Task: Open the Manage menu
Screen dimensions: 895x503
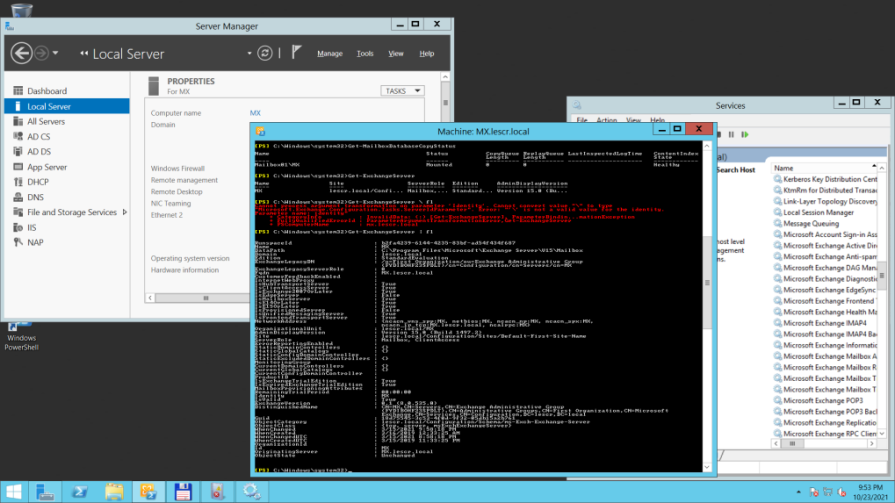Action: coord(329,54)
